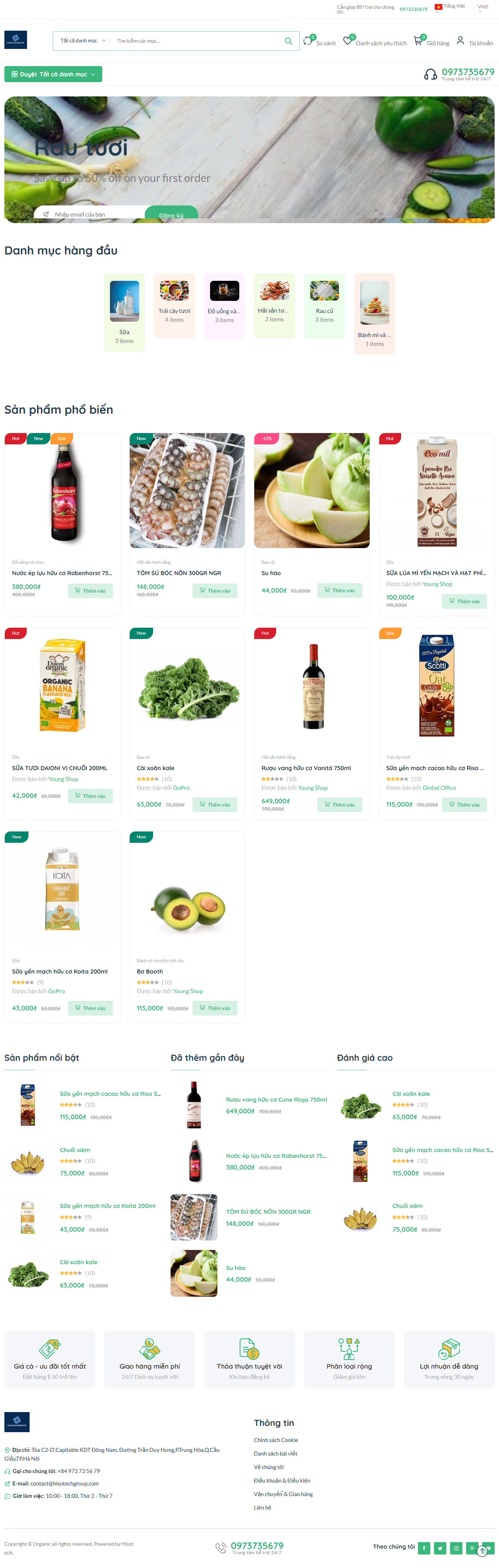Screen dimensions: 499x1568
Task: Select the Trái cây tươi category
Action: 174,305
